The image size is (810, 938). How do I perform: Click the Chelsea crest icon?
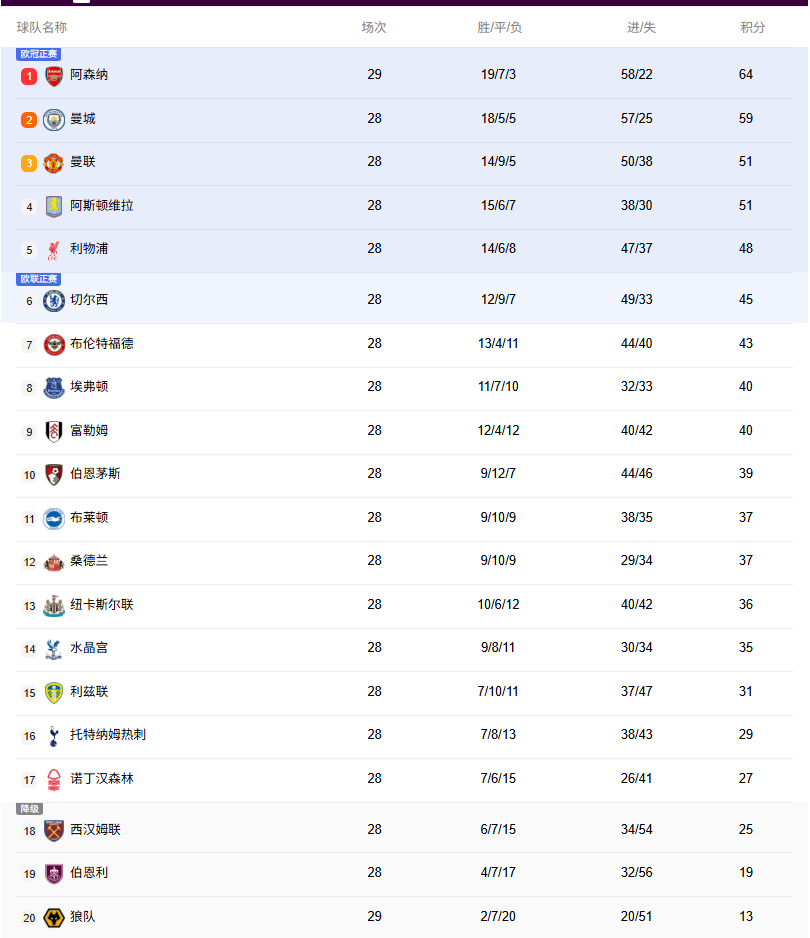[x=54, y=300]
